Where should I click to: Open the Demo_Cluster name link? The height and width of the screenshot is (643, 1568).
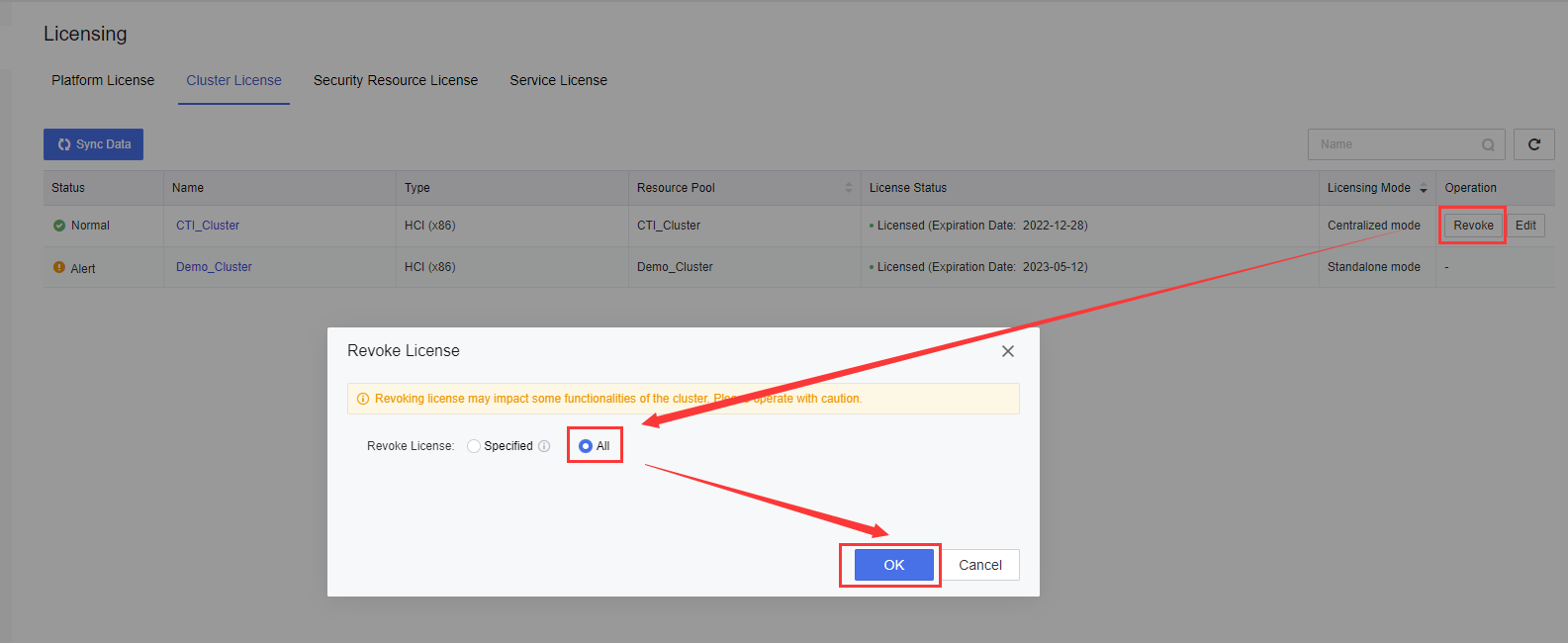point(214,267)
